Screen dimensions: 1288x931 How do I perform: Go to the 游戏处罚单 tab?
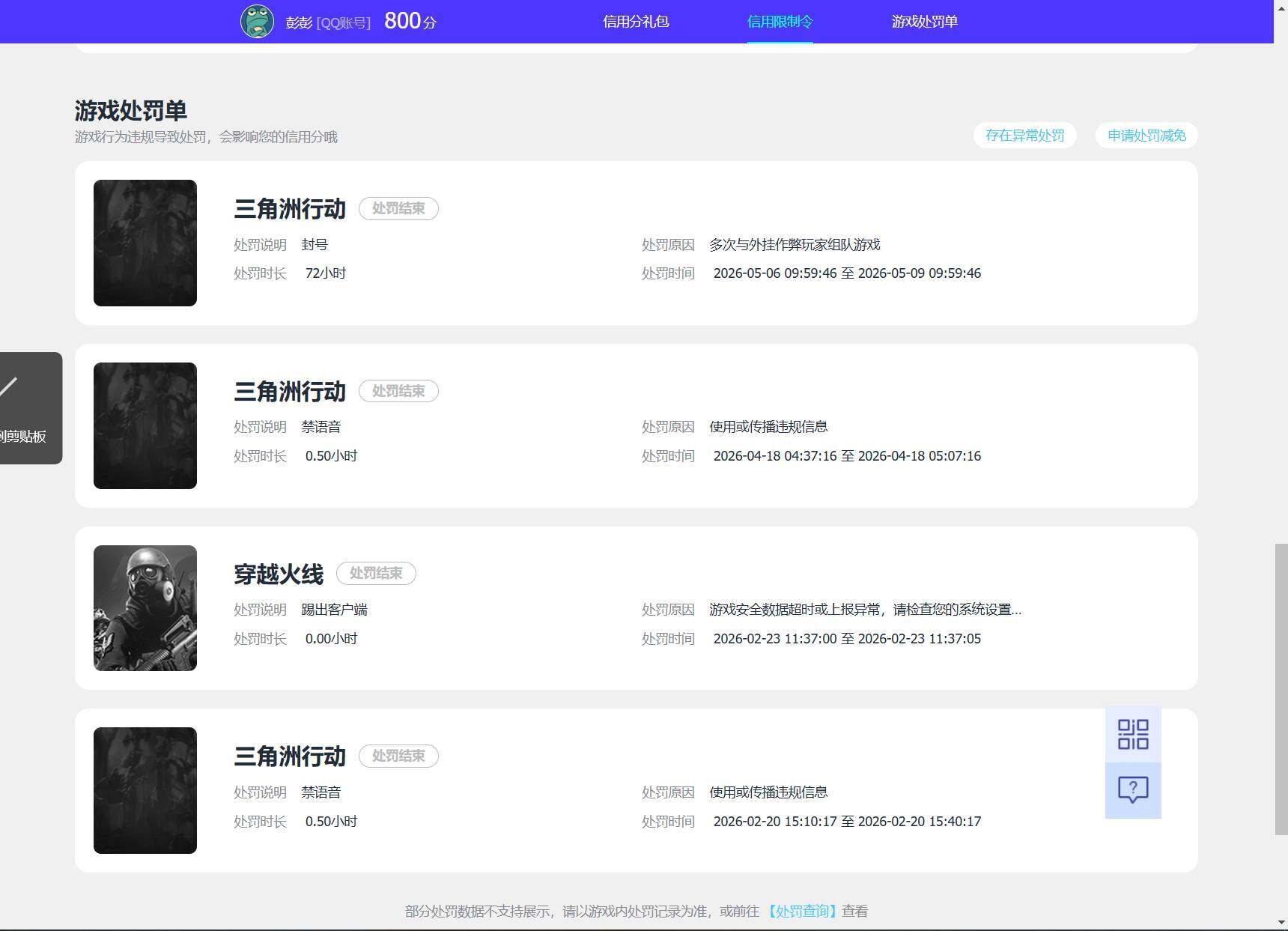924,22
